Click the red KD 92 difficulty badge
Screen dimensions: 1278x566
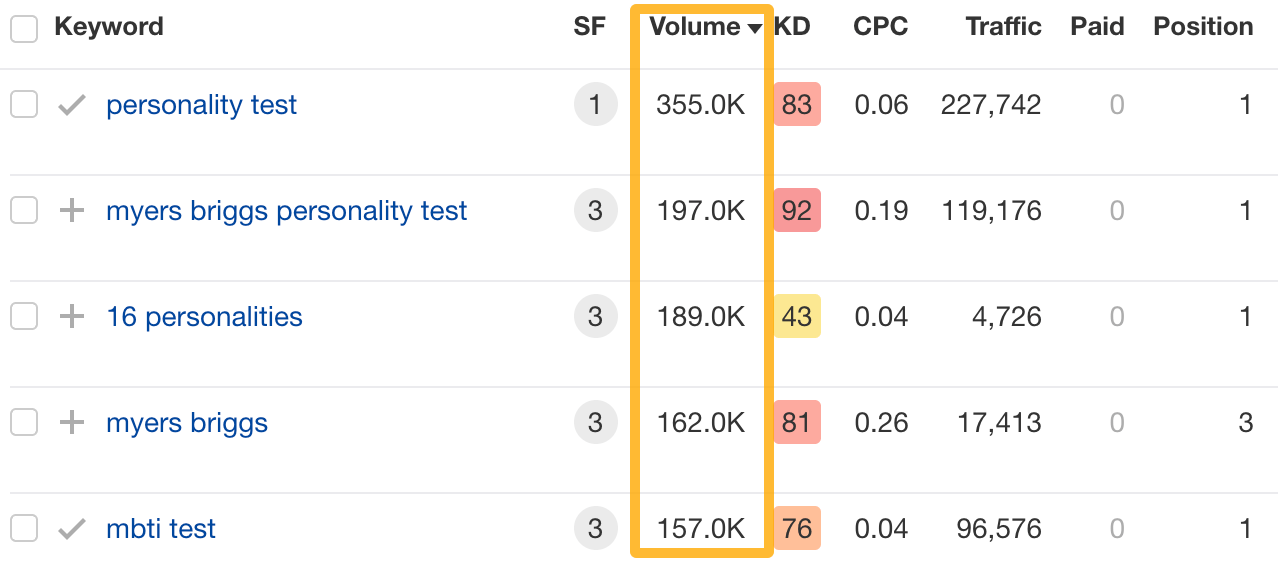pos(797,211)
